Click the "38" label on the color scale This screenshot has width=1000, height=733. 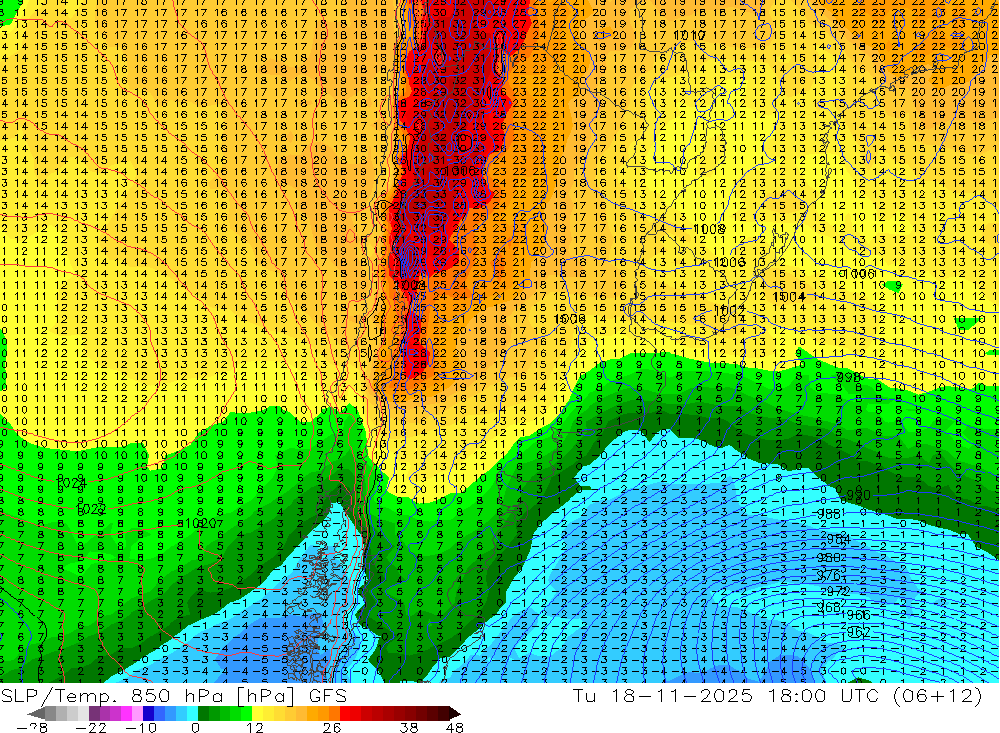[409, 727]
